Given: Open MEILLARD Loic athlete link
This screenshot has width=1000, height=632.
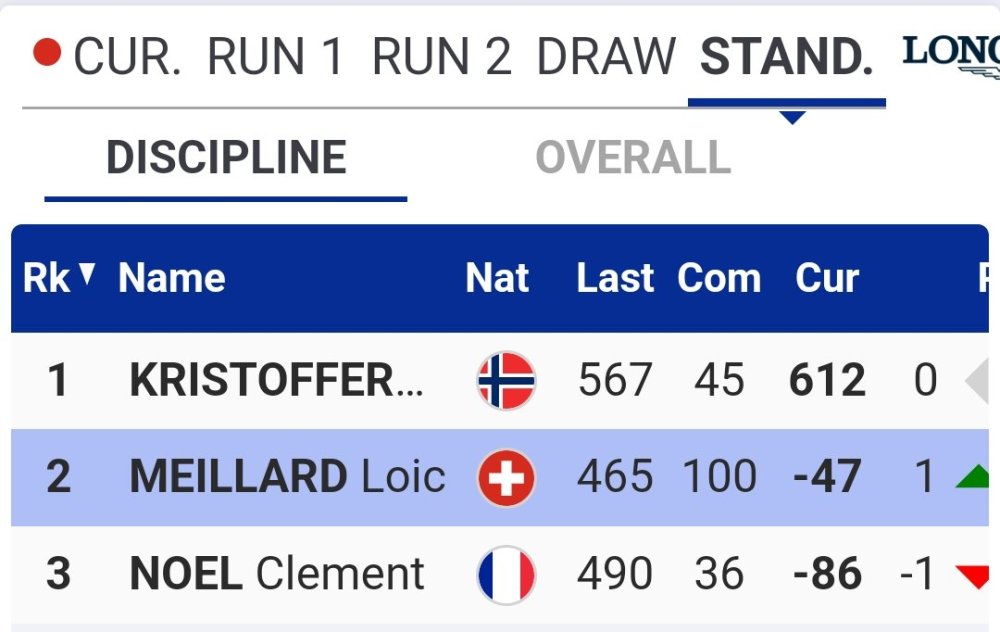Looking at the screenshot, I should click(287, 478).
